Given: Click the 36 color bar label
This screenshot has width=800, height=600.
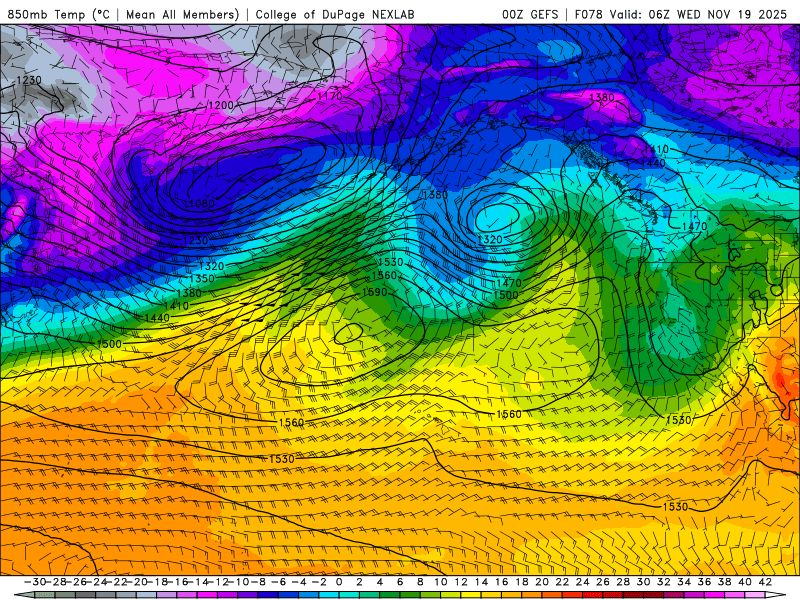Looking at the screenshot, I should [x=704, y=582].
